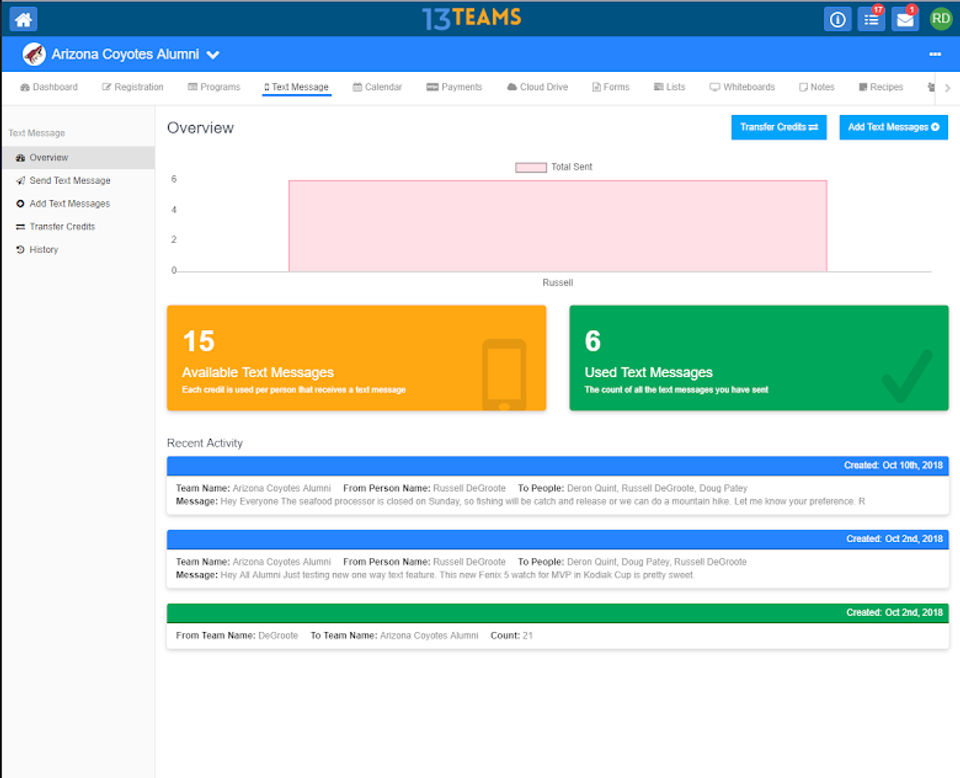960x778 pixels.
Task: Click the pink Russell bar in the chart
Action: [558, 226]
